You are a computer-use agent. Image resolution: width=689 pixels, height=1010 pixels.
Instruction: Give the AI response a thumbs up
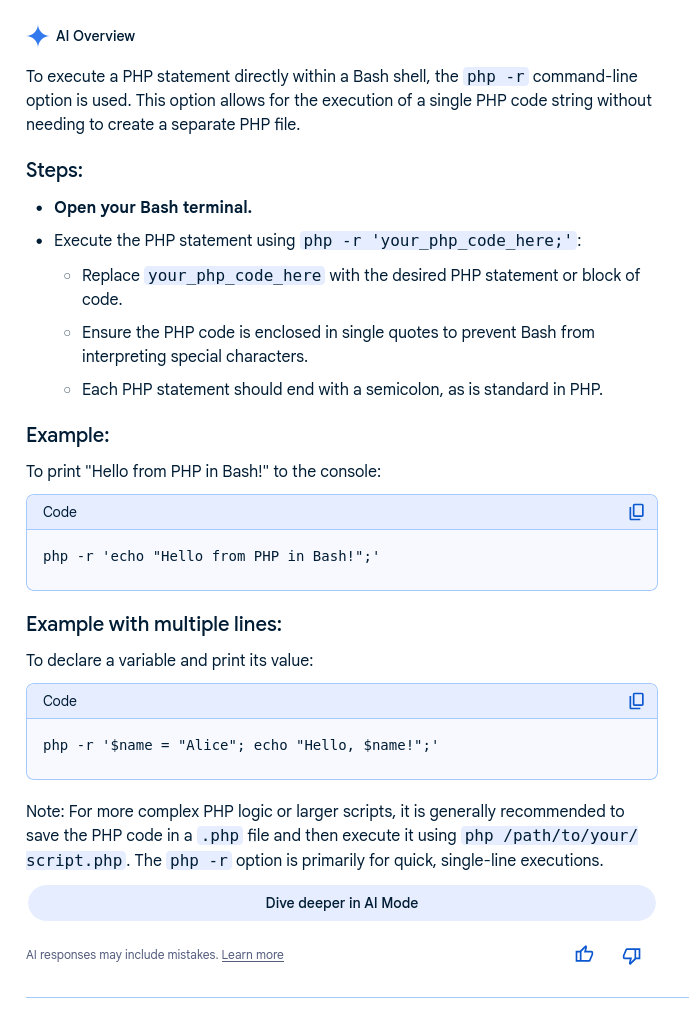coord(585,955)
